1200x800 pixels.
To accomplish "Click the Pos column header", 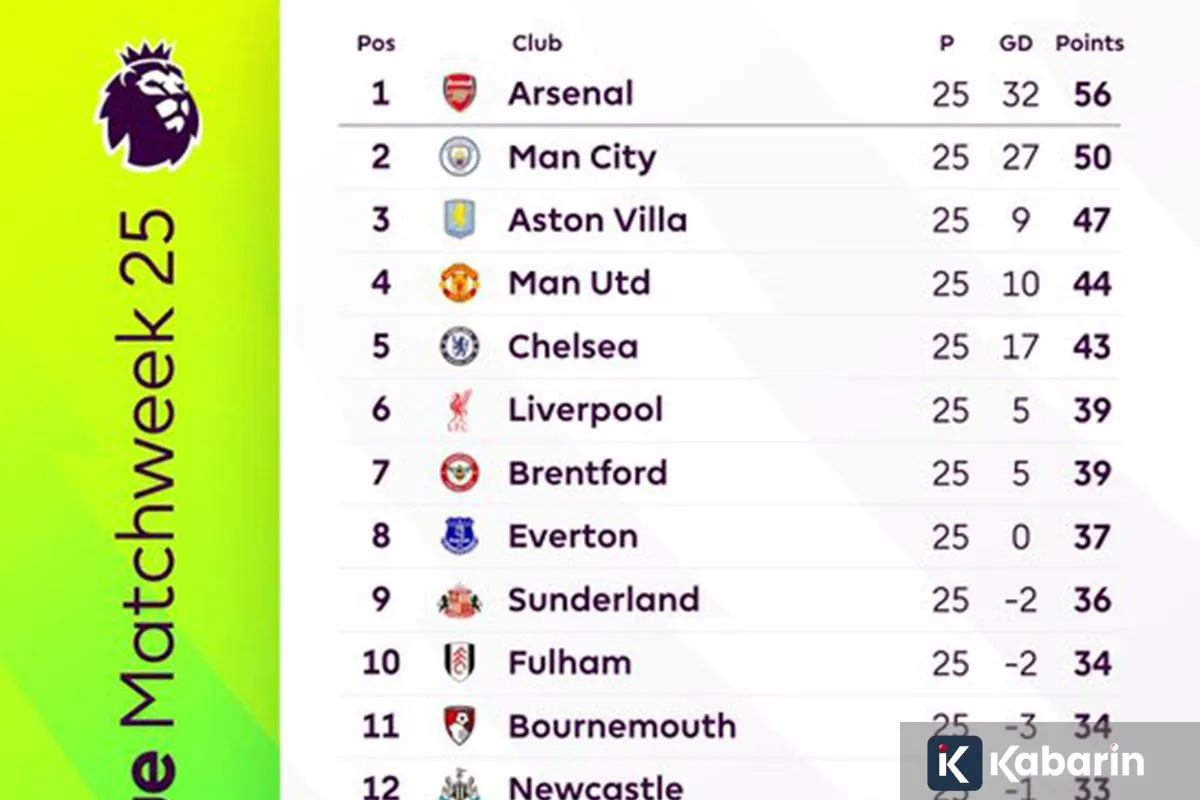I will pos(376,43).
